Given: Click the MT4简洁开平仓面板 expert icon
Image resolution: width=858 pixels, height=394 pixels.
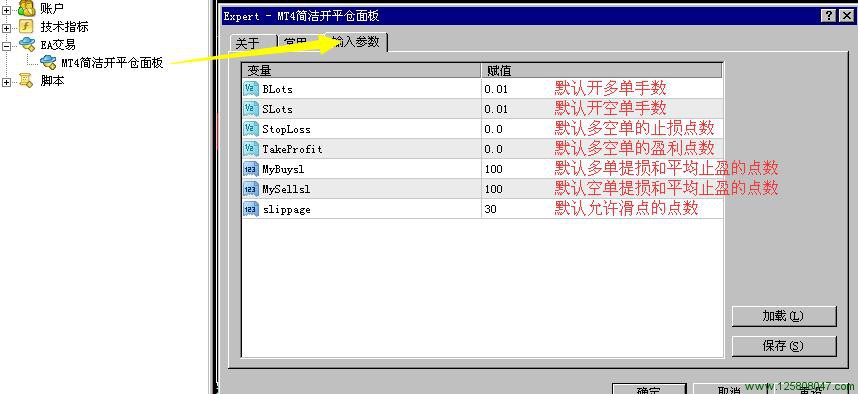Looking at the screenshot, I should click(48, 62).
